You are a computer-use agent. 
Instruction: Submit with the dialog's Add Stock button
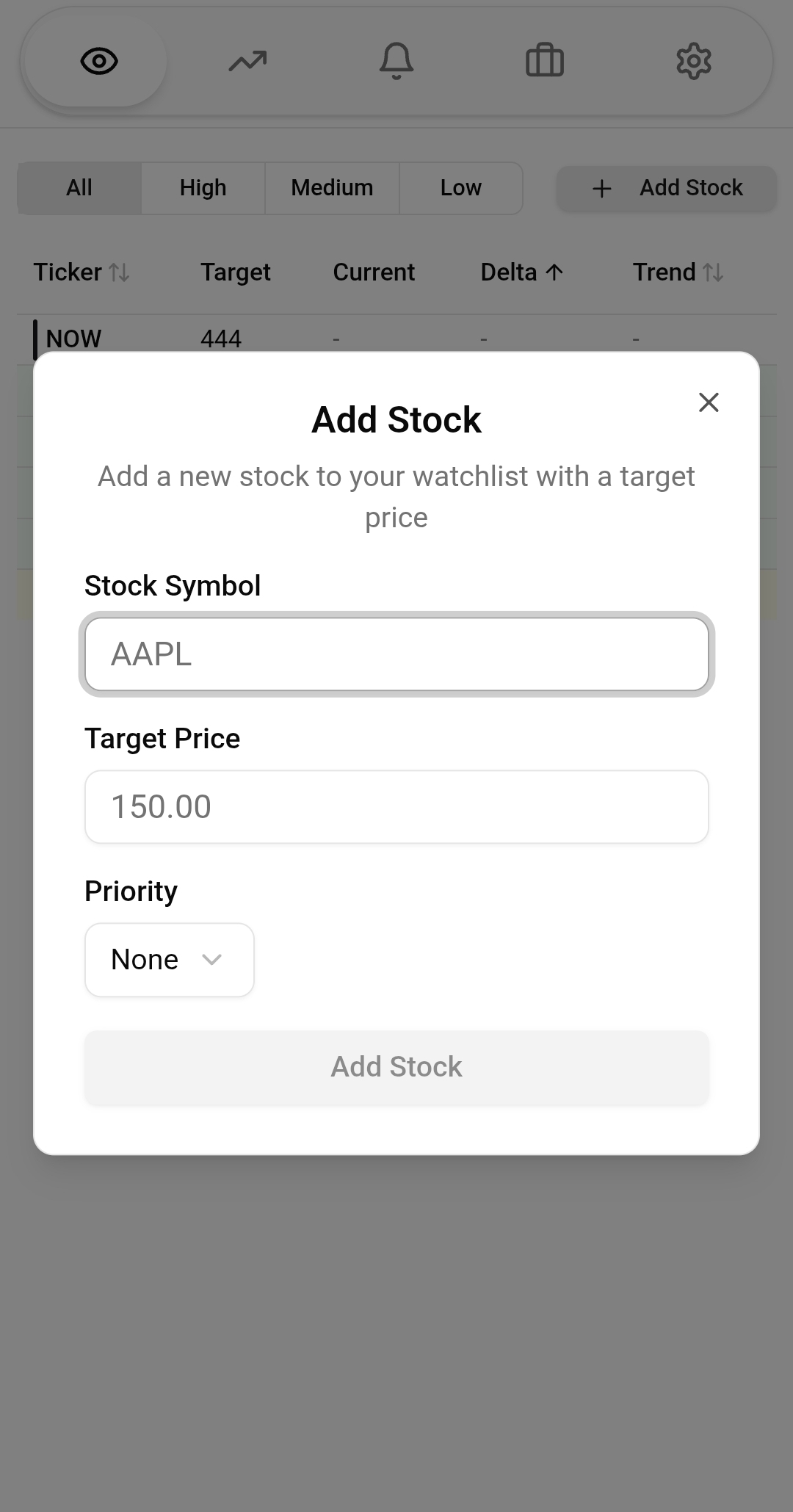(x=396, y=1067)
